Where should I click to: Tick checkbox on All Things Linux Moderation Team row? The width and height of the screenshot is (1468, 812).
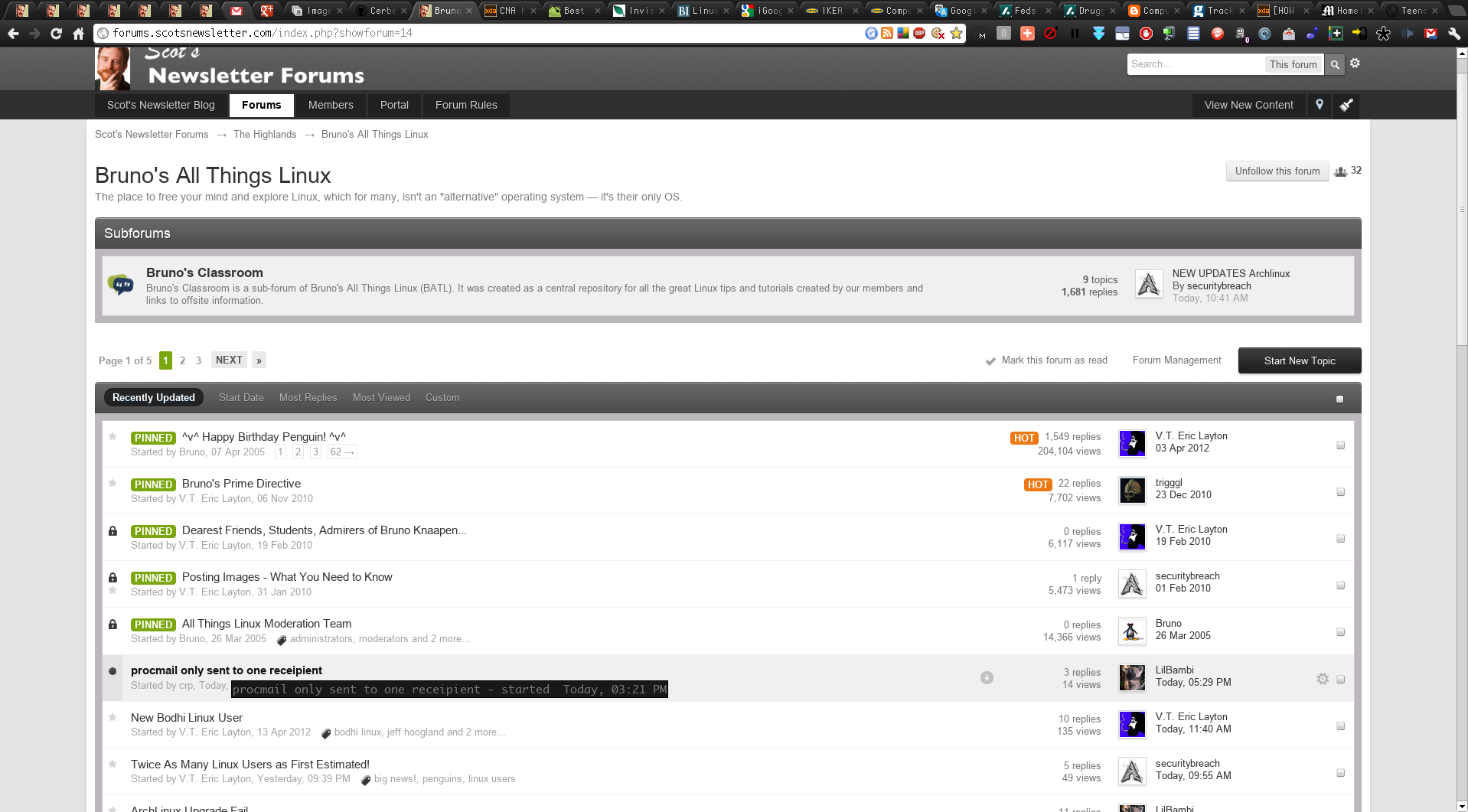click(x=1340, y=632)
